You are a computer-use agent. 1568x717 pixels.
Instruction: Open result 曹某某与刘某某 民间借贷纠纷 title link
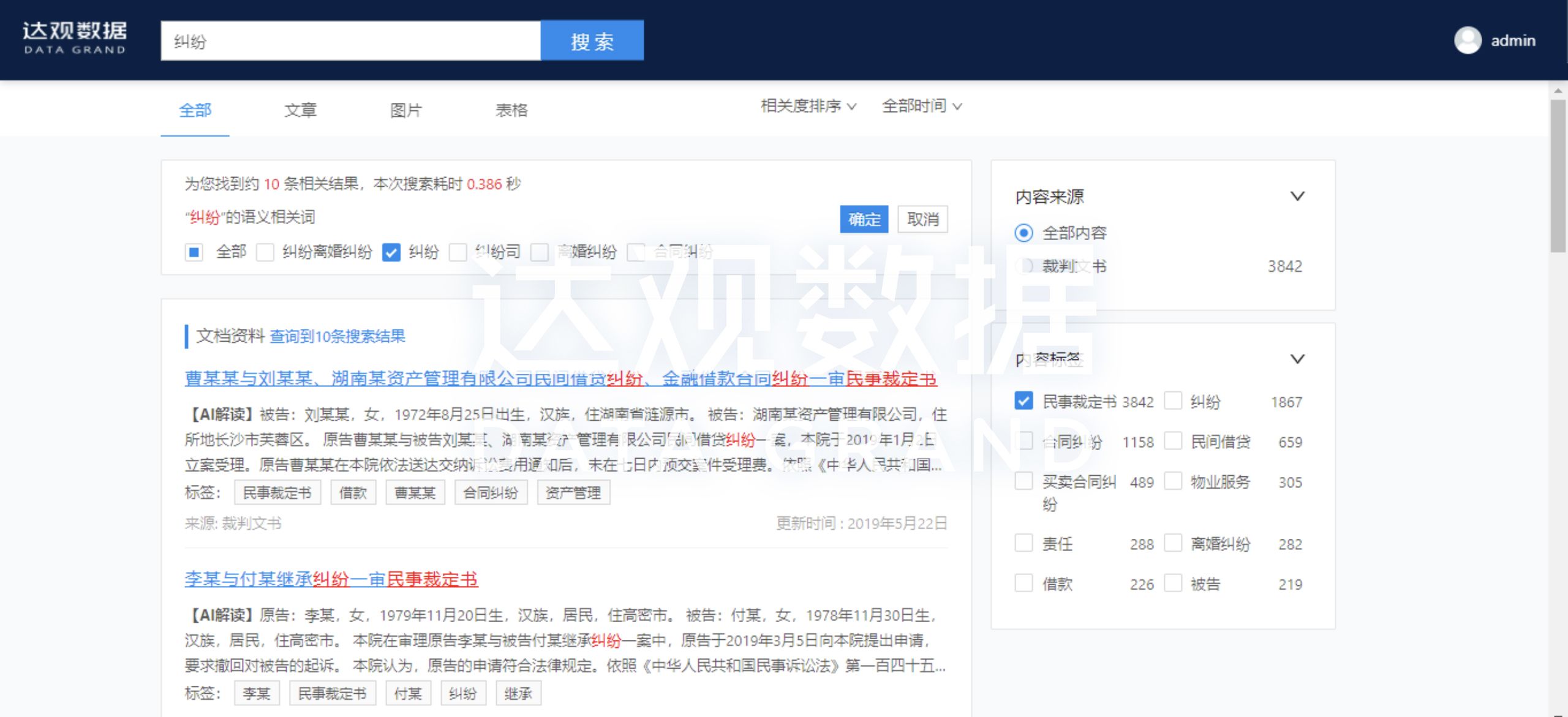coord(560,379)
